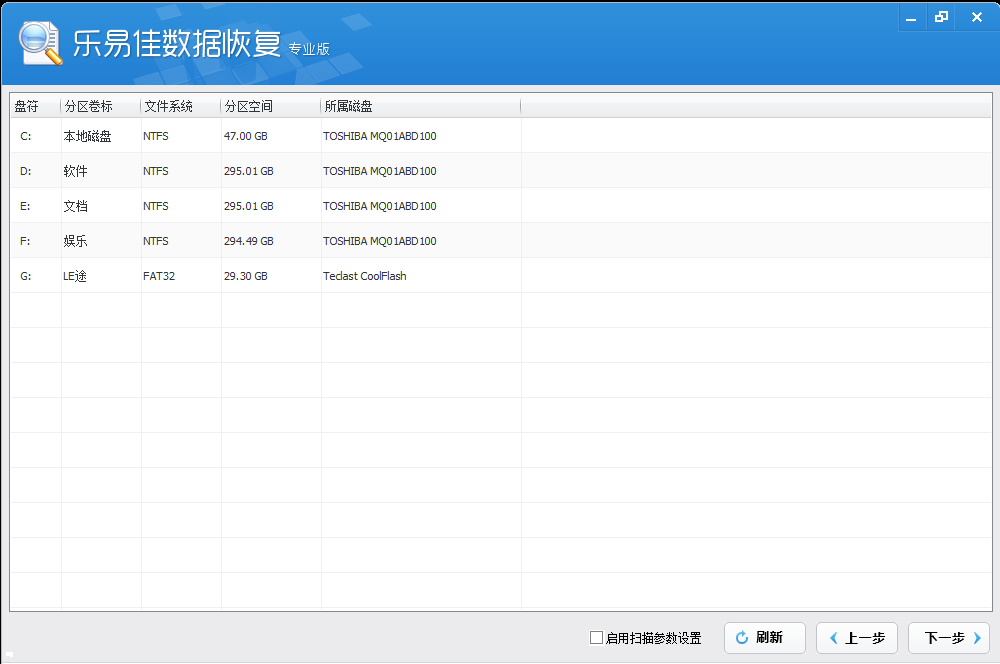
Task: Click the blue refresh arrow icon on 刷新 button
Action: pyautogui.click(x=742, y=638)
